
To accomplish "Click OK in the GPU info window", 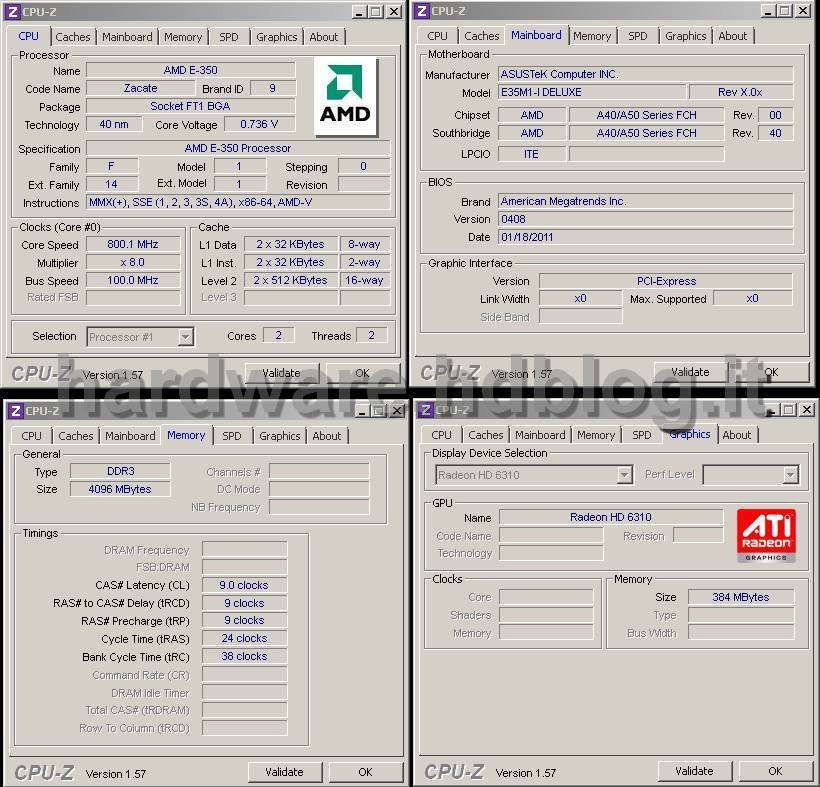I will (x=776, y=771).
